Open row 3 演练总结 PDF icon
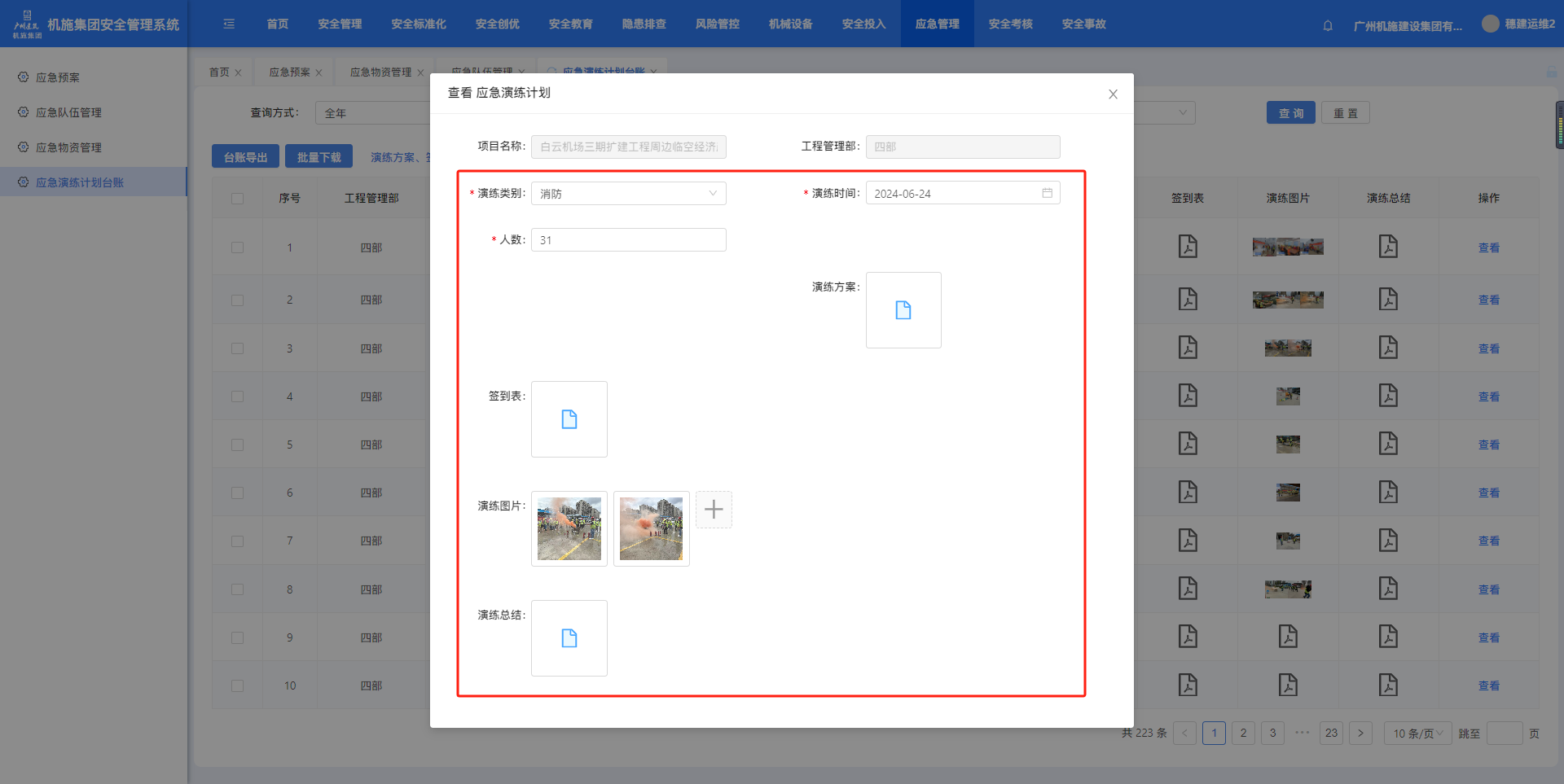 point(1388,348)
